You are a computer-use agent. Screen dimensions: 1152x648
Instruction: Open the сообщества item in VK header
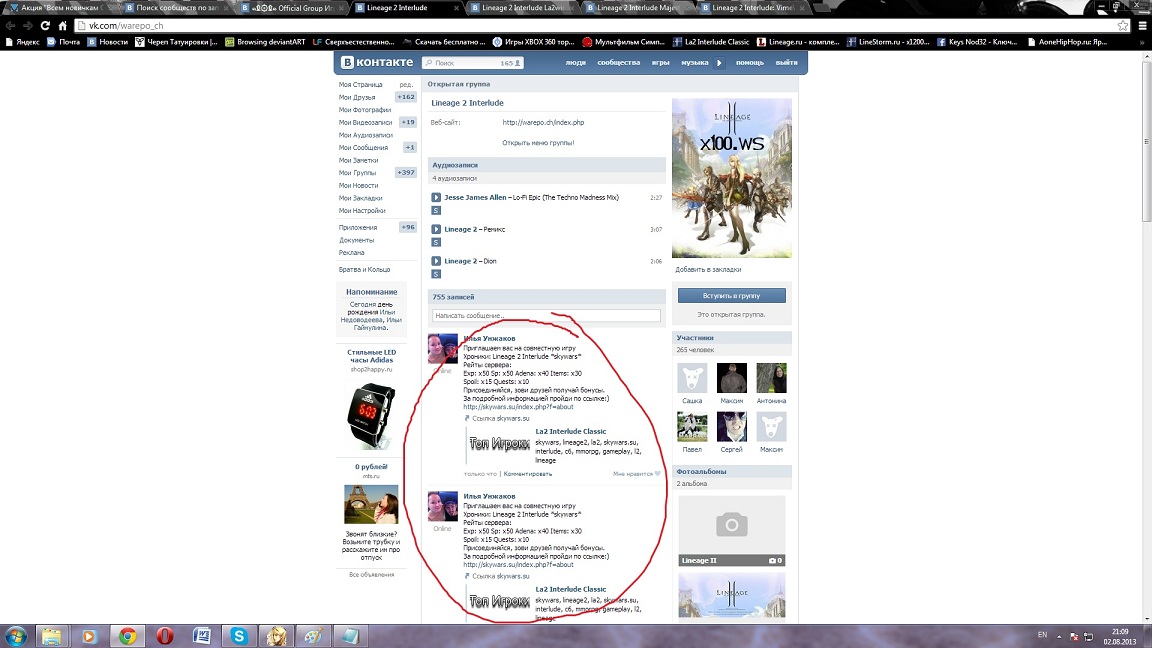pos(619,62)
